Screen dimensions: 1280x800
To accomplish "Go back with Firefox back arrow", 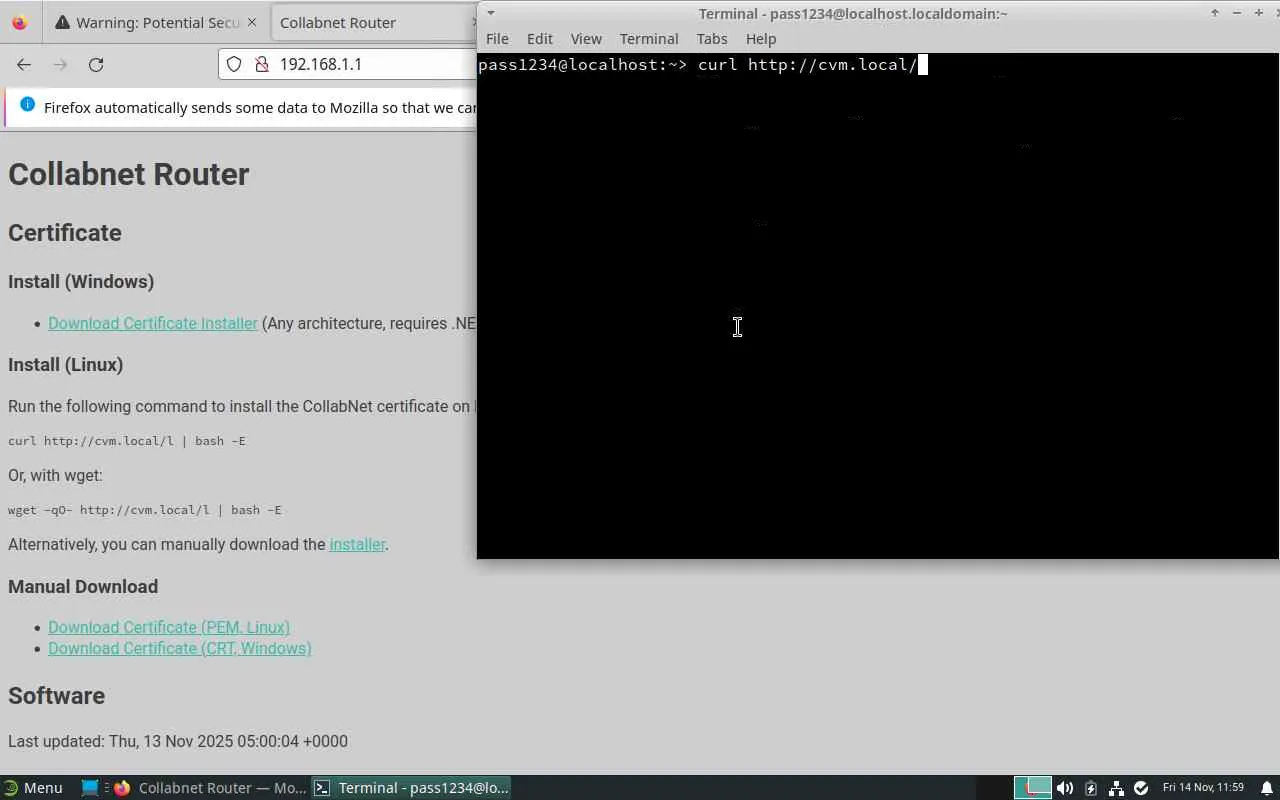I will pyautogui.click(x=24, y=64).
